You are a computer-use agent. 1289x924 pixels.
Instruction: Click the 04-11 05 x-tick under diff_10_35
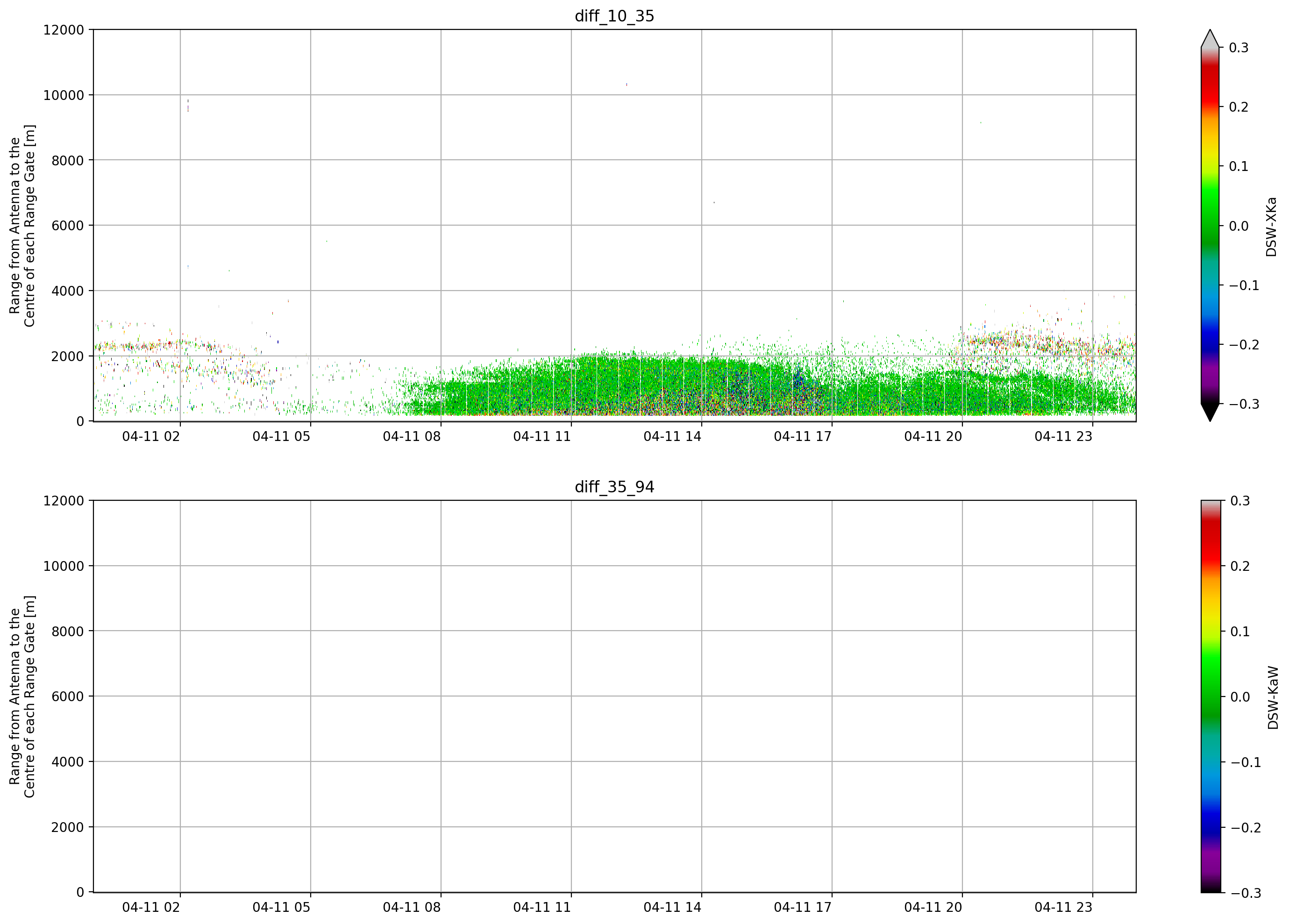281,436
